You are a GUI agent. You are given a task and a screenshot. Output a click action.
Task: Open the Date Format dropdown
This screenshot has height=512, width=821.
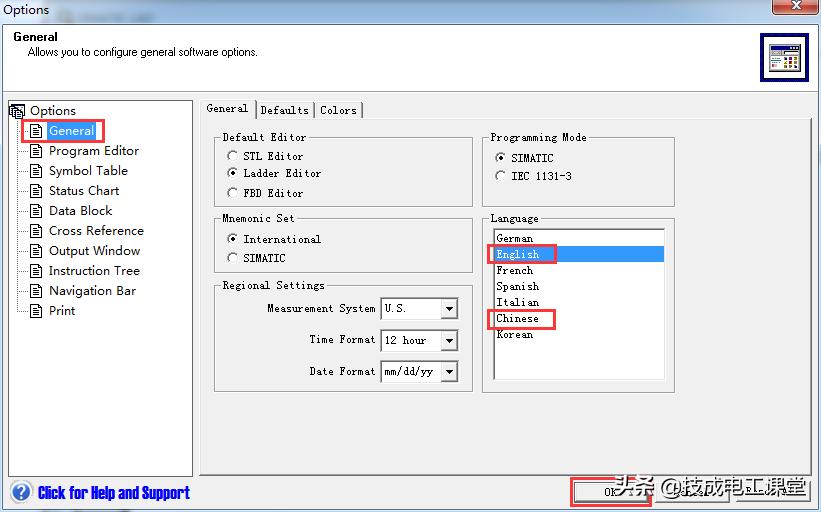tap(449, 372)
